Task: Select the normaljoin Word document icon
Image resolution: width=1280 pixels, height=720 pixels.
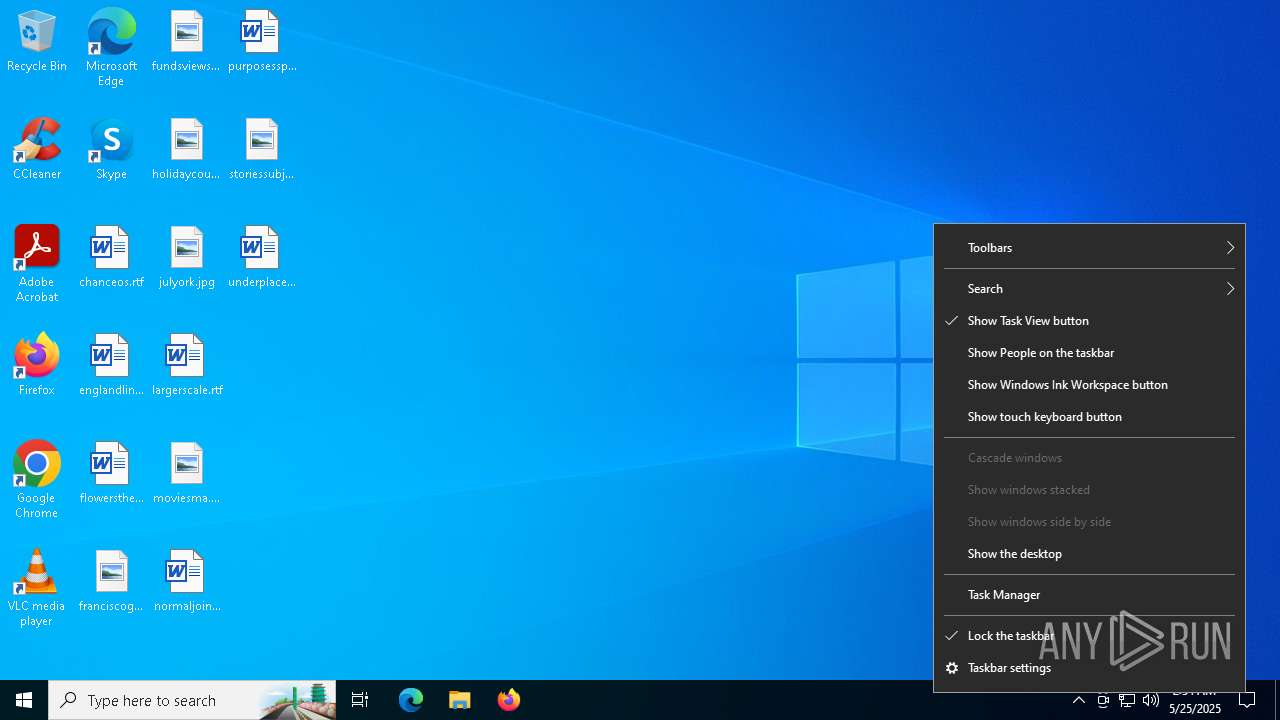Action: pos(186,581)
